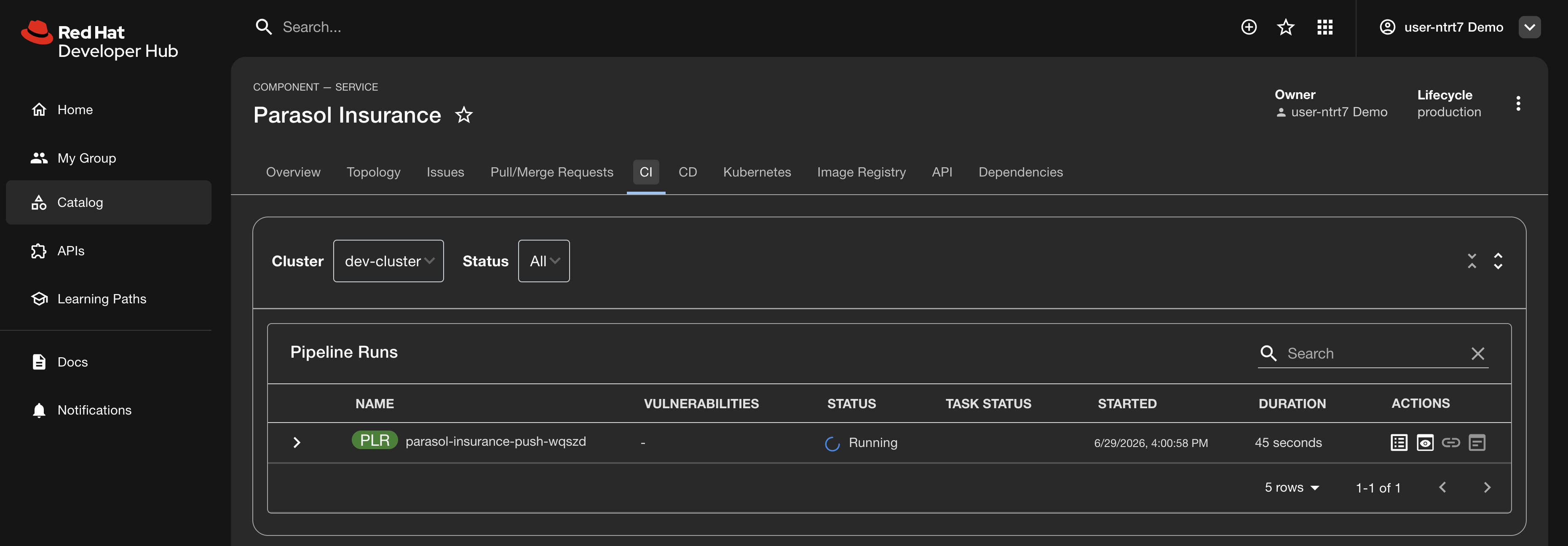Sort by the STATUS column header
This screenshot has height=546, width=1568.
pyautogui.click(x=851, y=404)
